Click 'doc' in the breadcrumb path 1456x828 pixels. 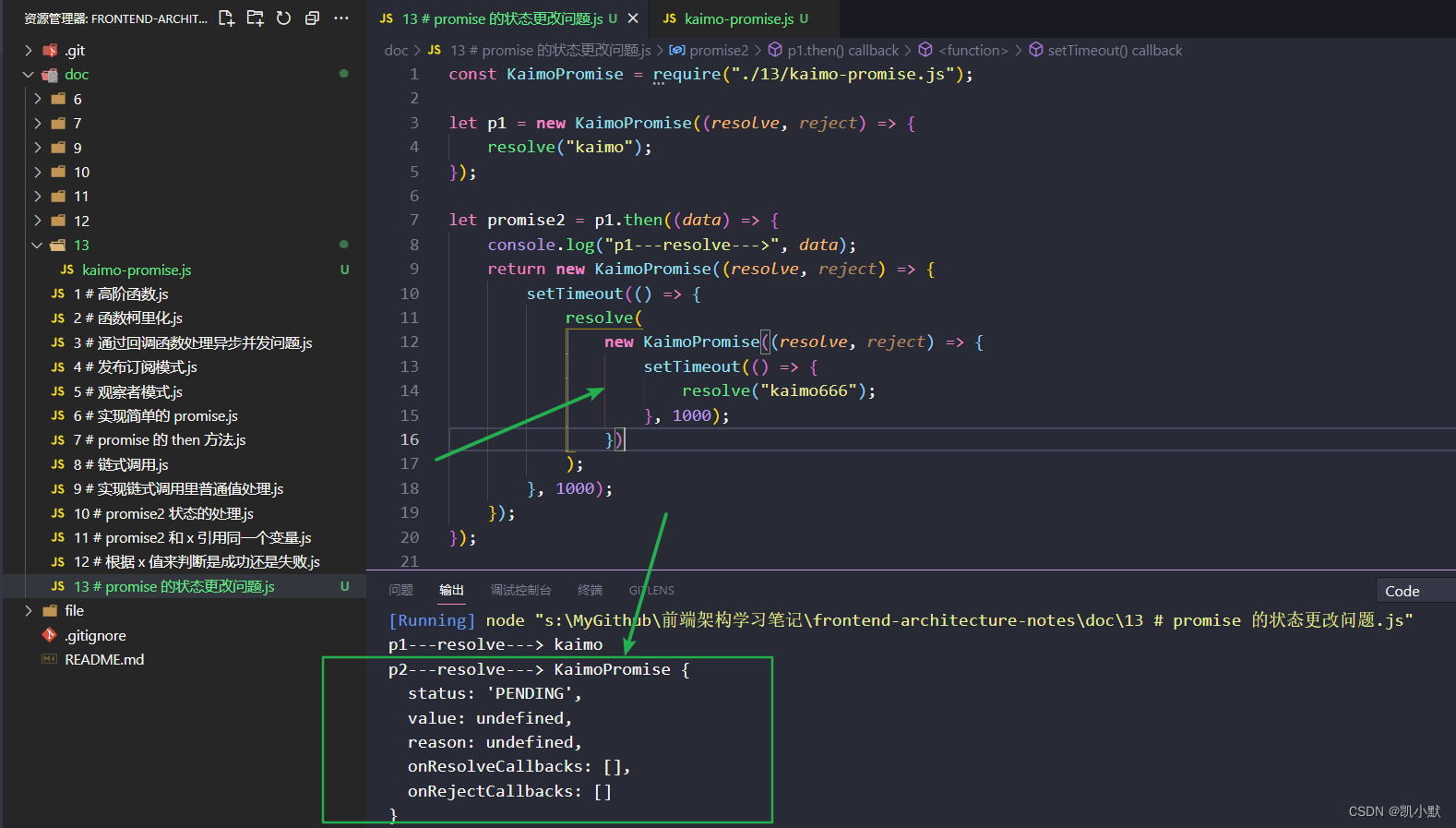[x=396, y=51]
